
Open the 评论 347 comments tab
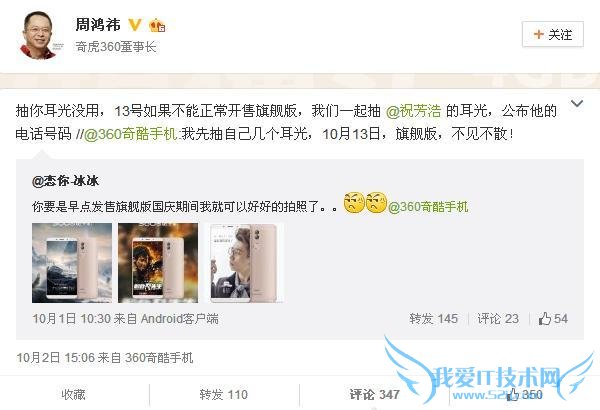[374, 394]
